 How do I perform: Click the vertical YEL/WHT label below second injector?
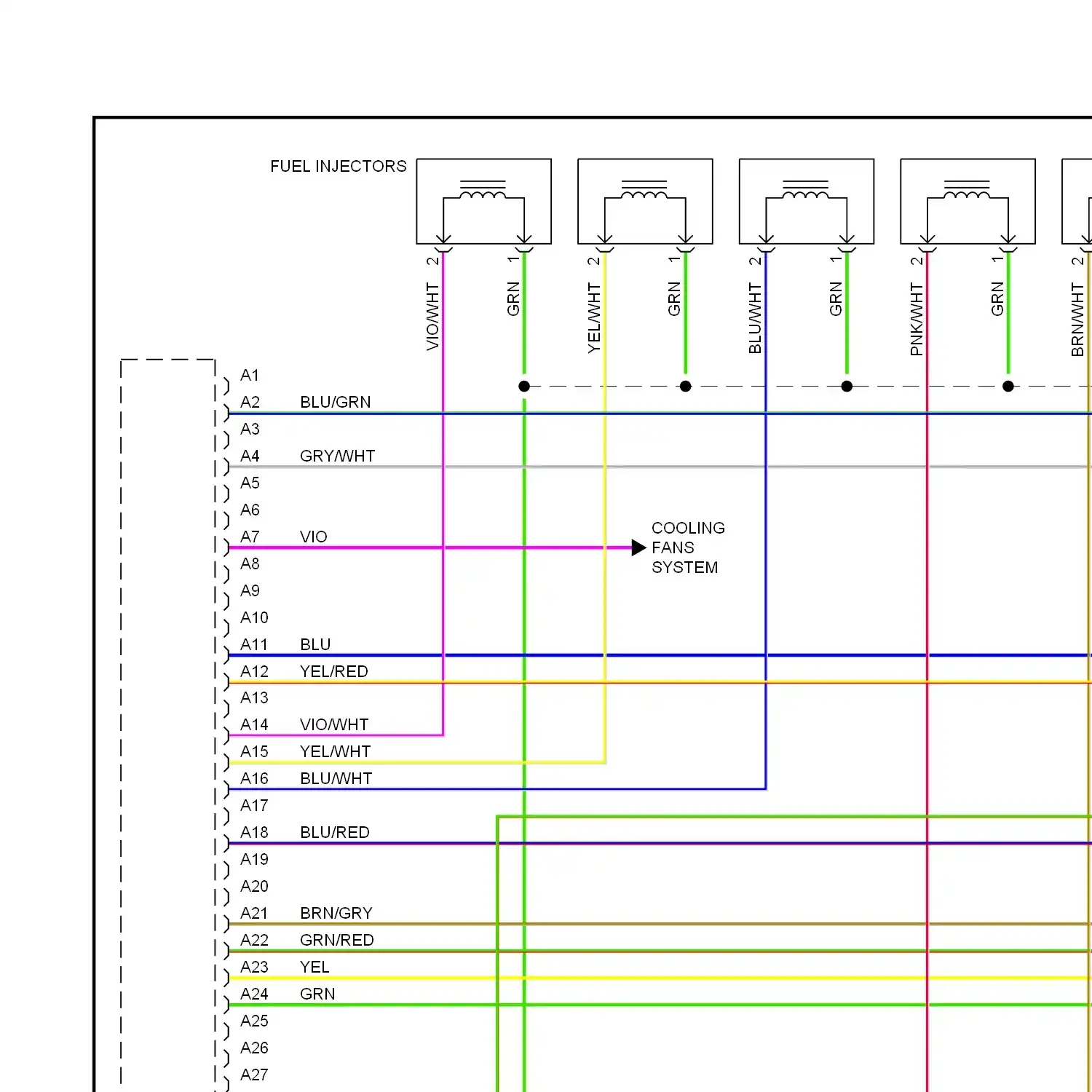594,318
